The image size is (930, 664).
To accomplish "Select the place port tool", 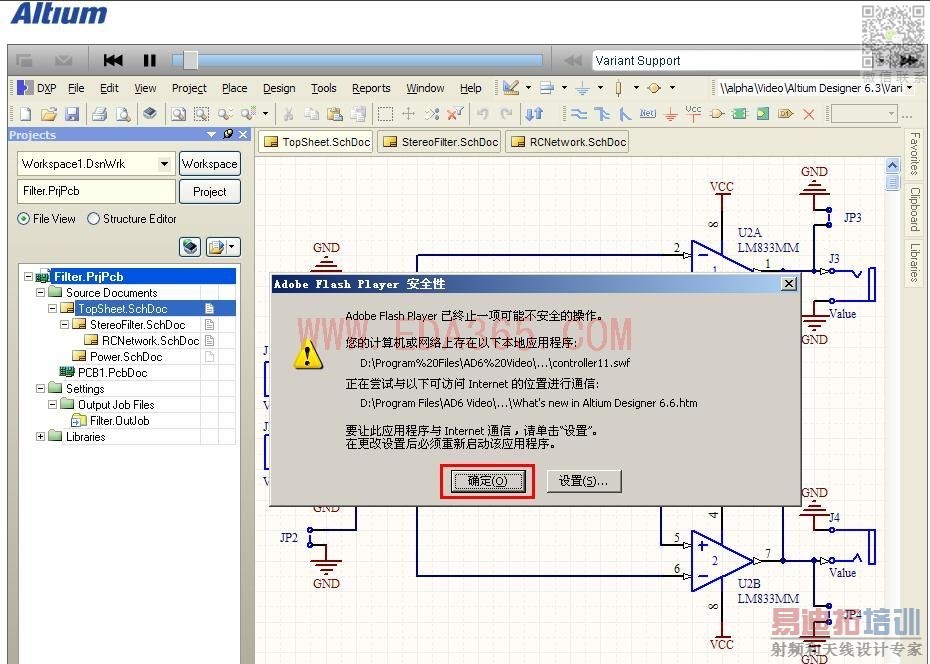I will pos(785,114).
